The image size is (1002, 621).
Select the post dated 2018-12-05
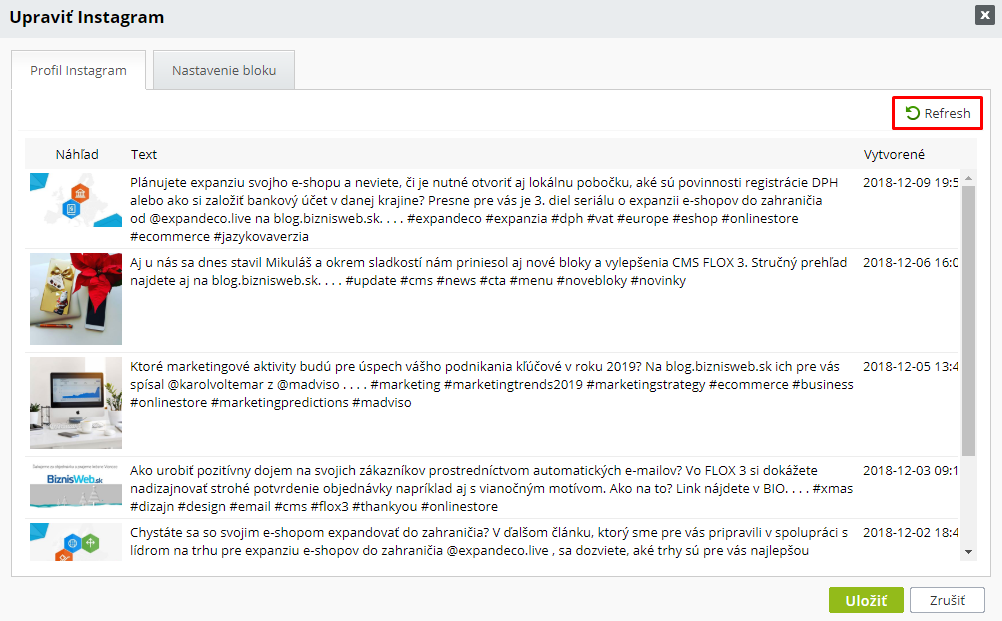tap(492, 403)
